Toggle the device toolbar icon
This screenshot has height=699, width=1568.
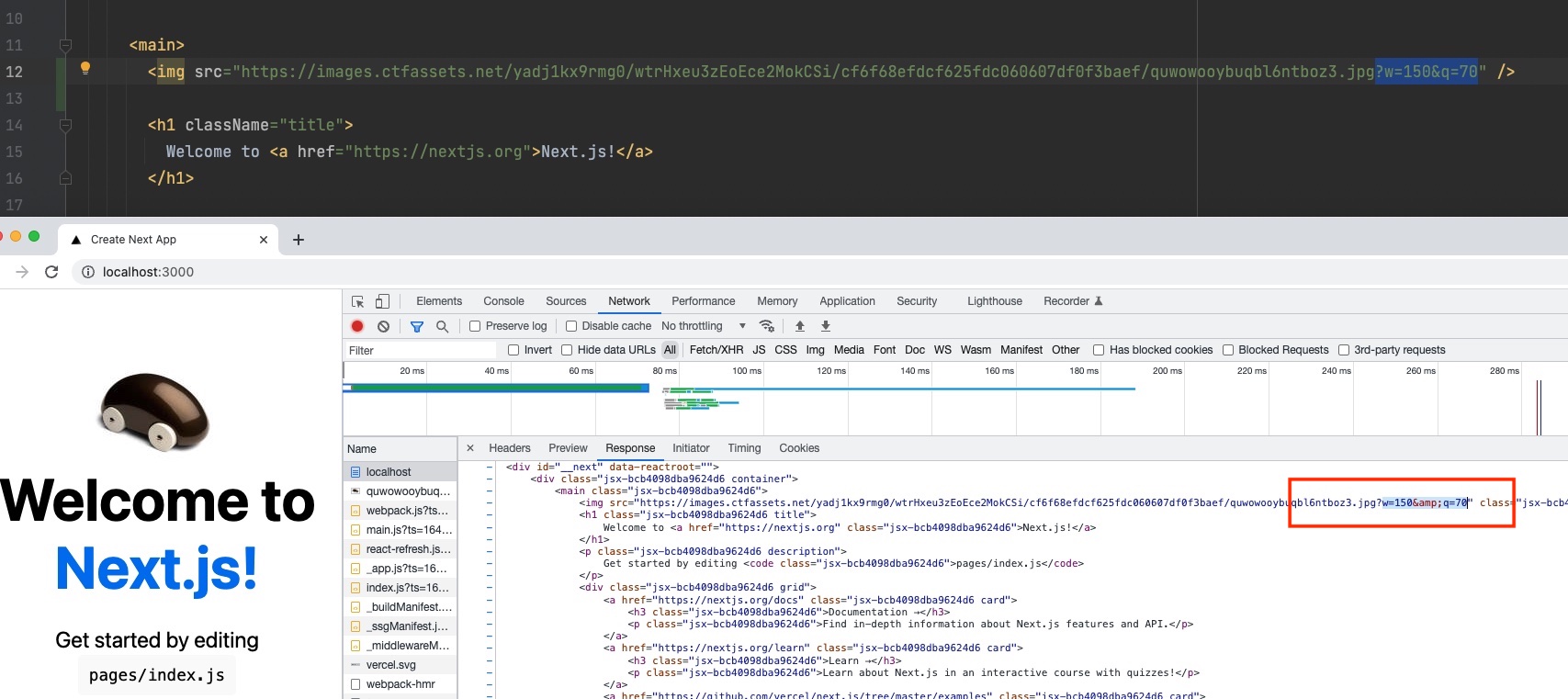point(382,301)
